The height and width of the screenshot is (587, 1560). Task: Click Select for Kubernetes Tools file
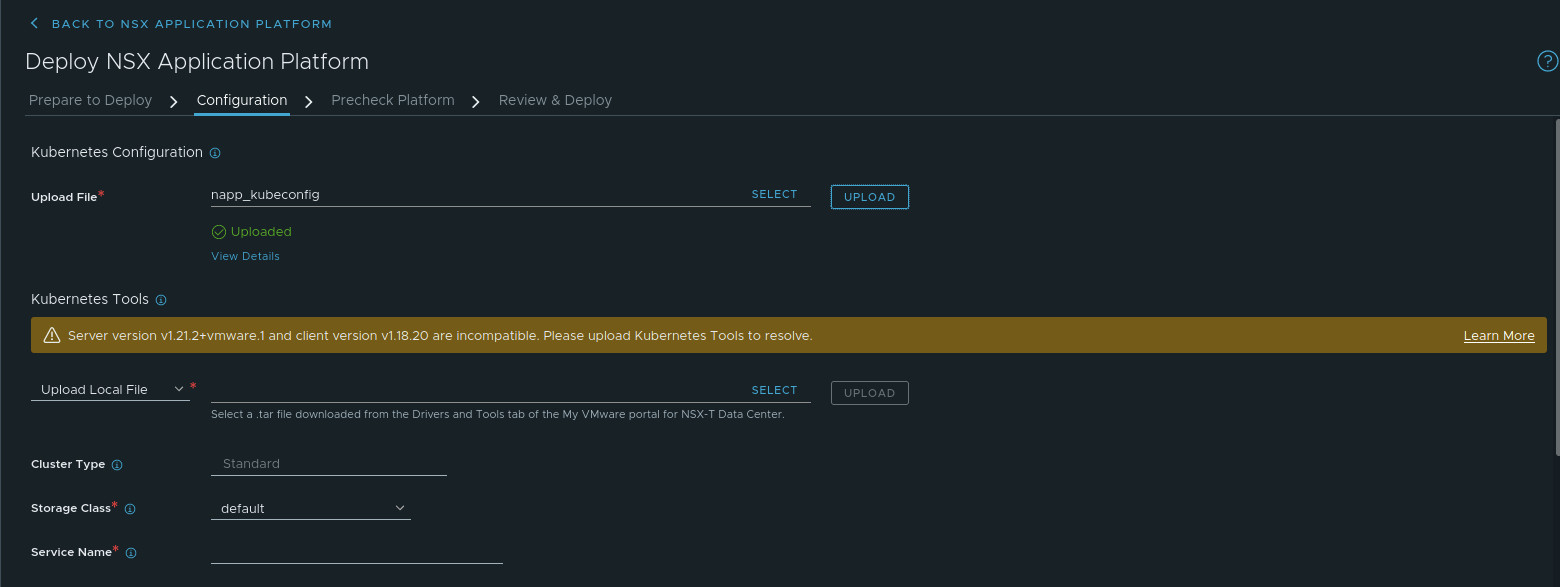point(774,391)
